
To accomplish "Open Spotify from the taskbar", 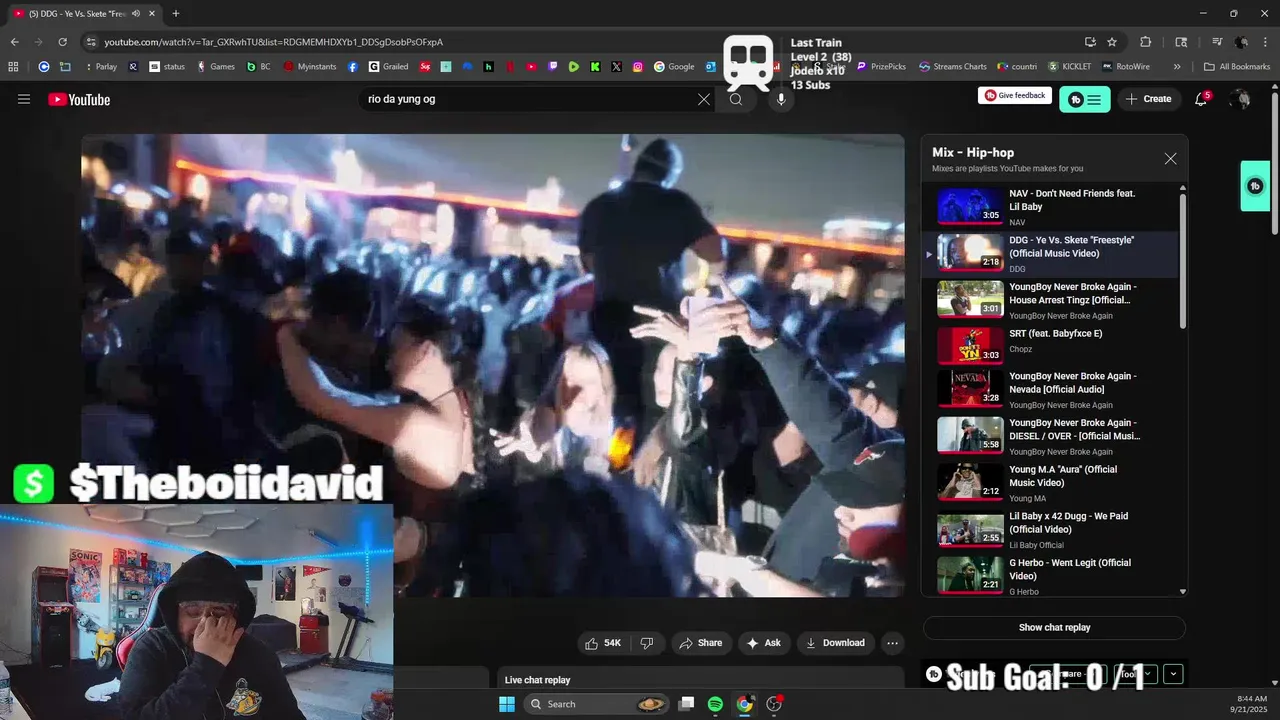I will pyautogui.click(x=715, y=704).
